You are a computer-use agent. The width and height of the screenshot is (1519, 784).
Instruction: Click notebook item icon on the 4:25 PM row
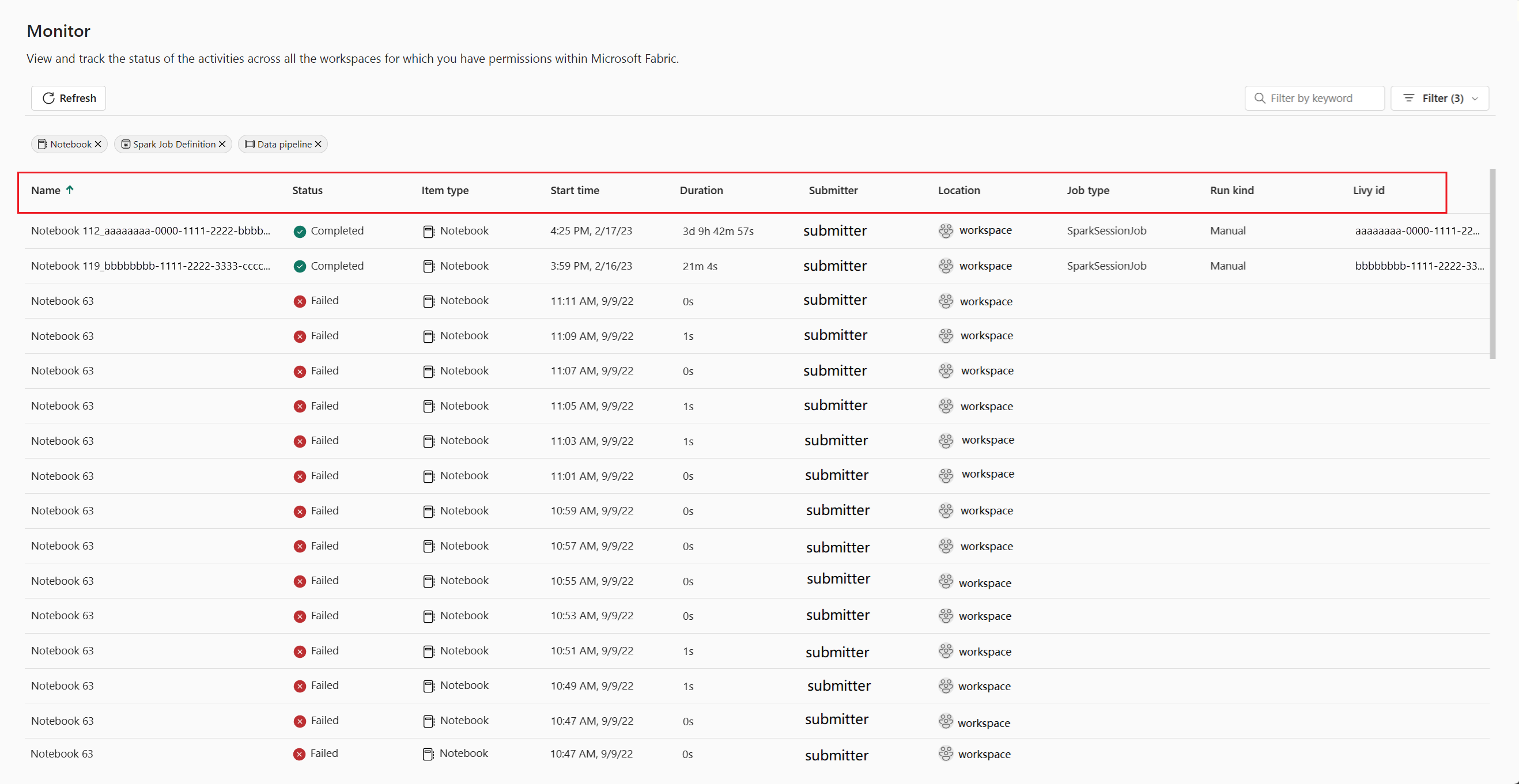tap(429, 232)
